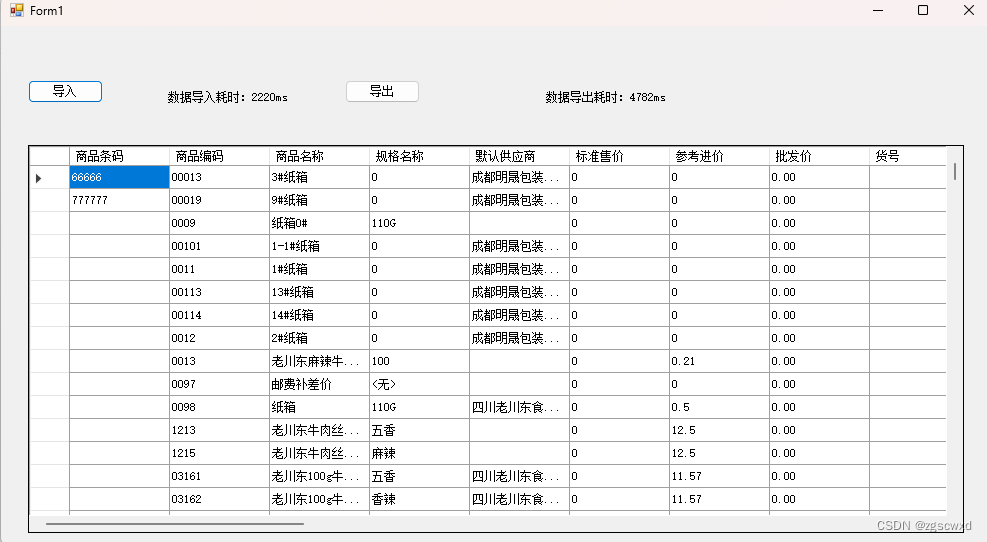Select reference price cell 0.21
This screenshot has width=987, height=542.
[x=719, y=361]
